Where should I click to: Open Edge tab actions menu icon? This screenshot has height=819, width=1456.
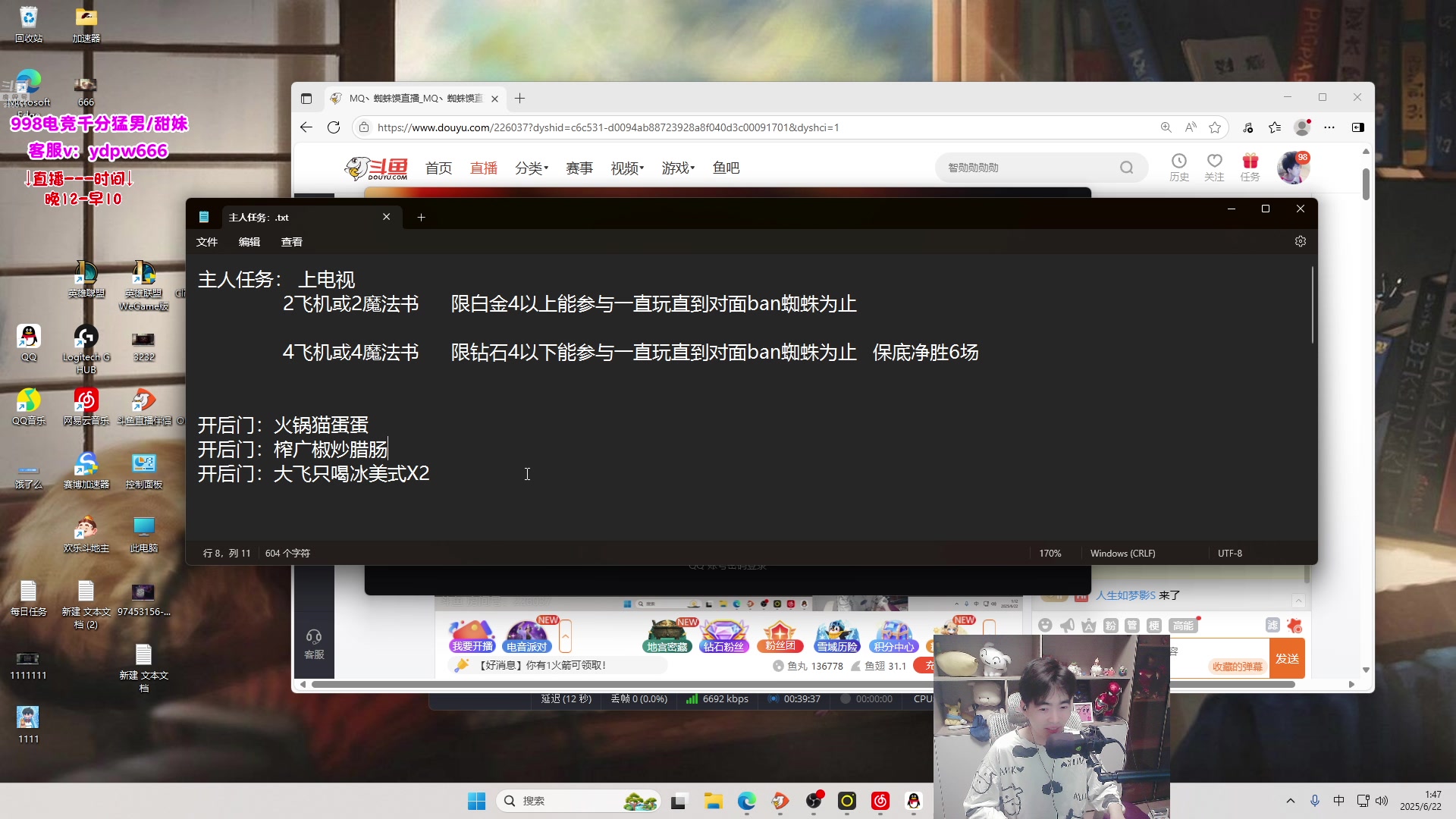pos(306,99)
